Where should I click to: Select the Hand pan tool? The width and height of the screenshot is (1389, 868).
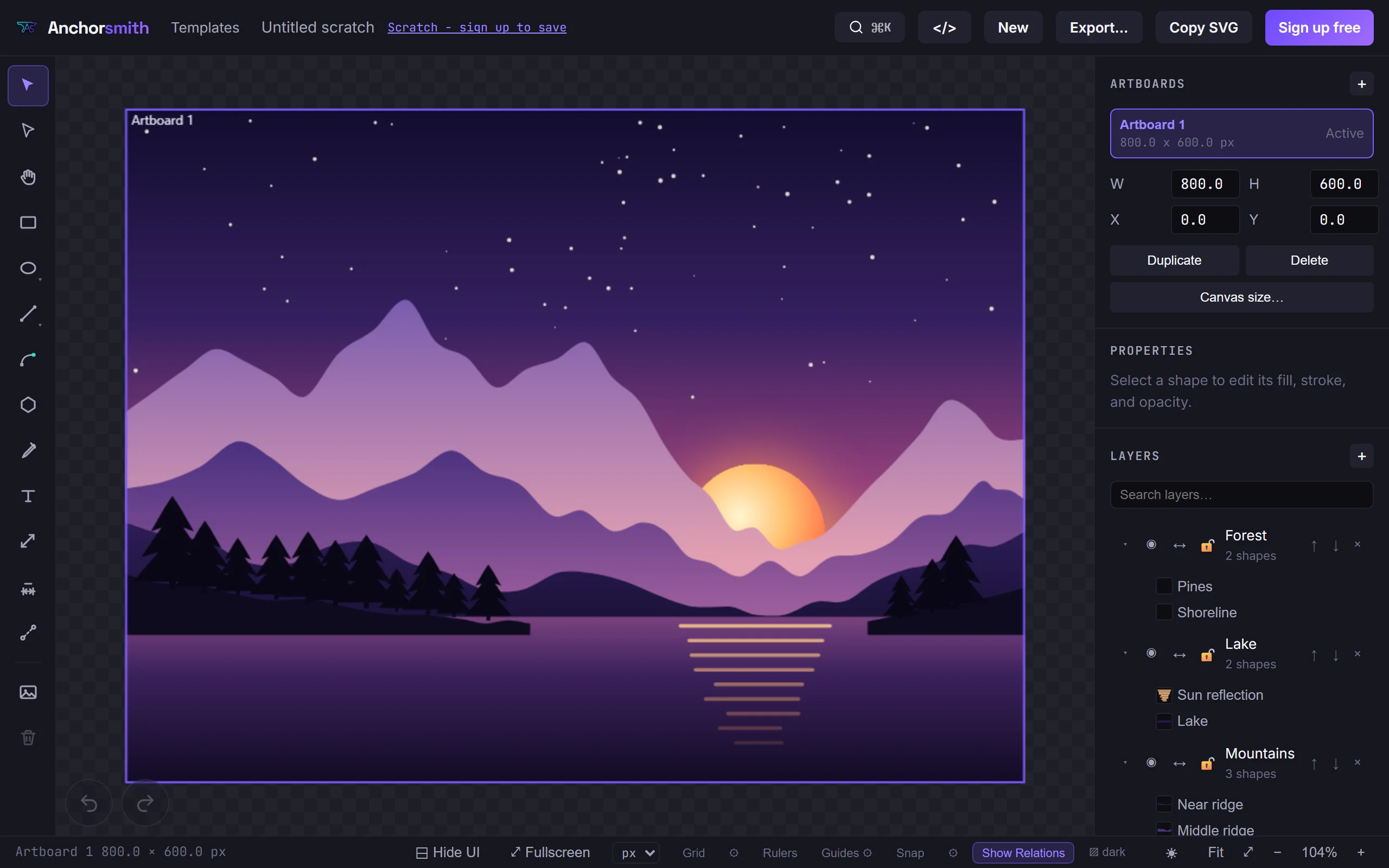click(x=28, y=177)
